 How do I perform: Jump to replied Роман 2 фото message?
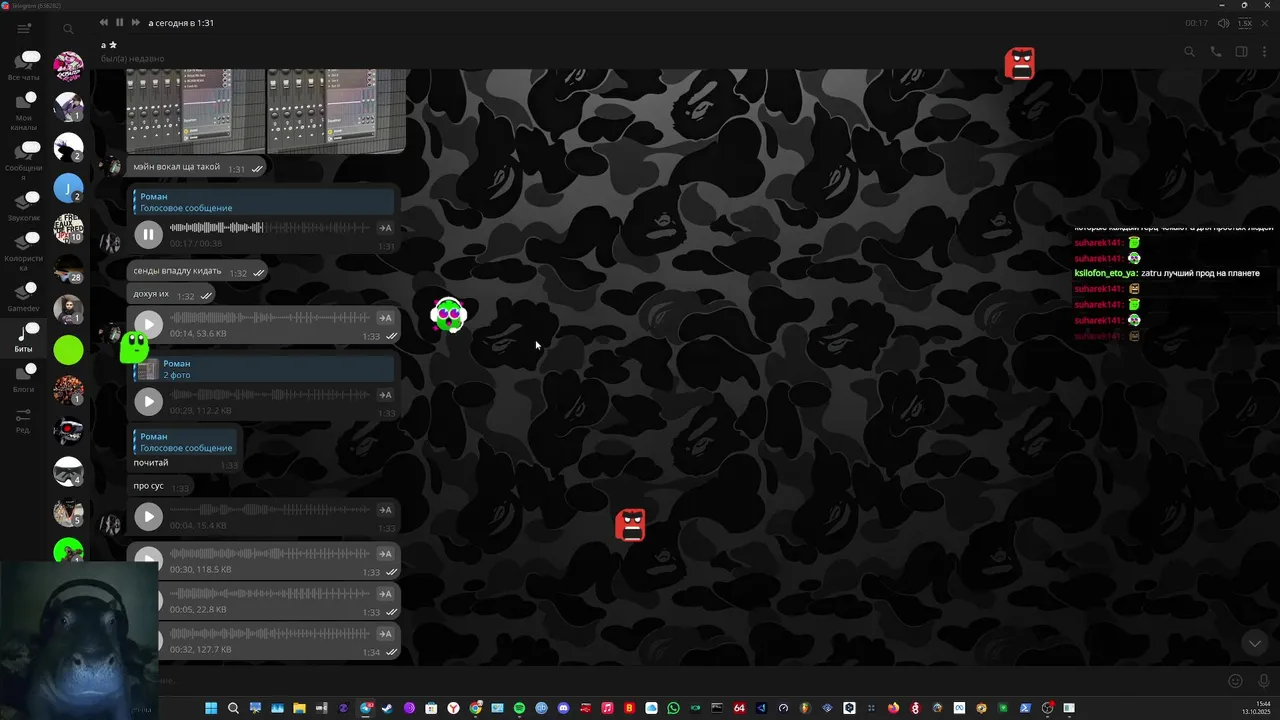[x=264, y=369]
